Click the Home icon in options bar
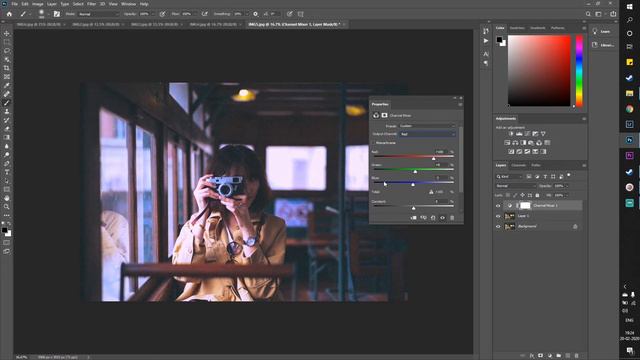640x360 pixels. [9, 14]
